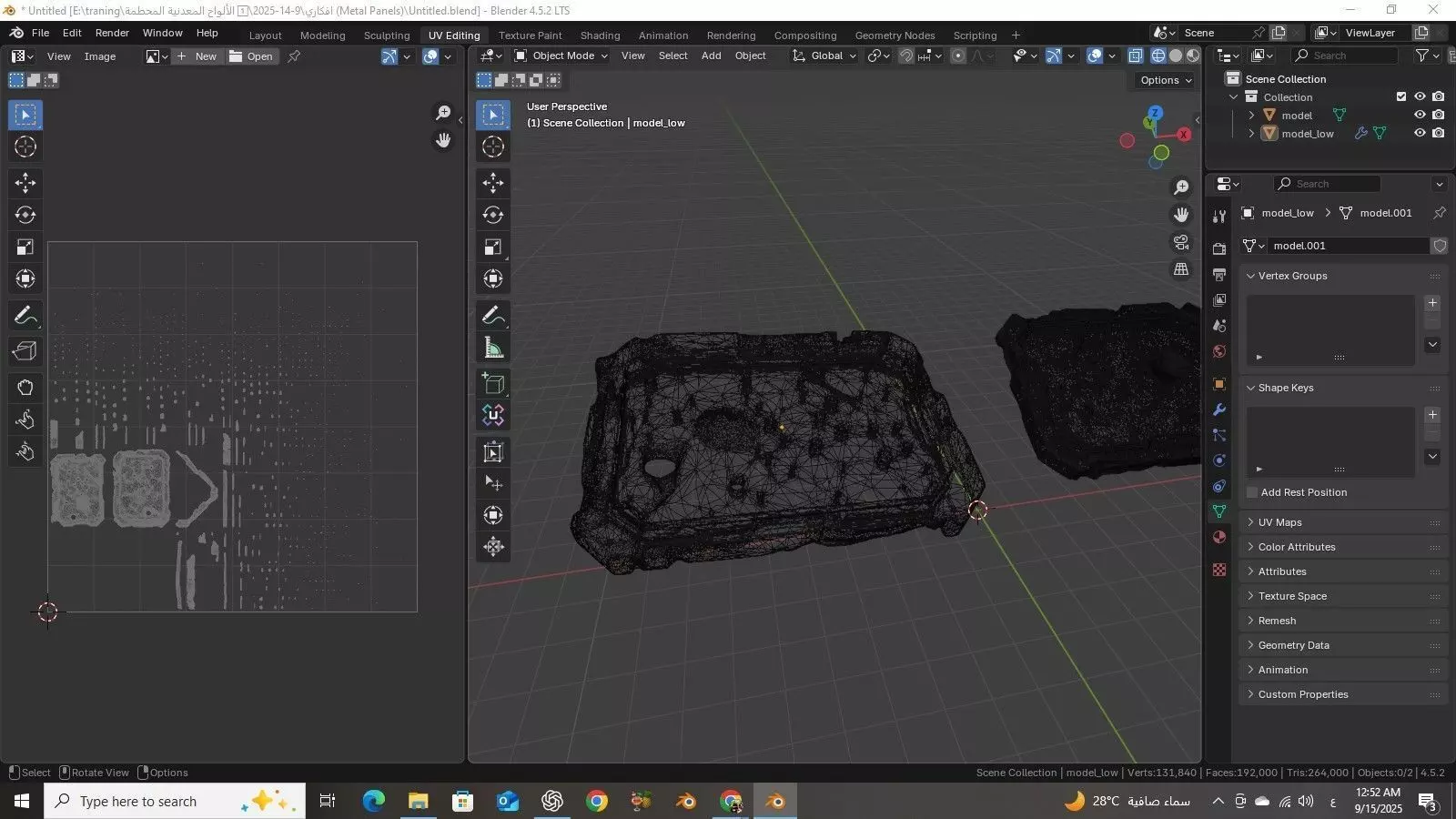
Task: Open the viewport Options dropdown
Action: click(1165, 80)
